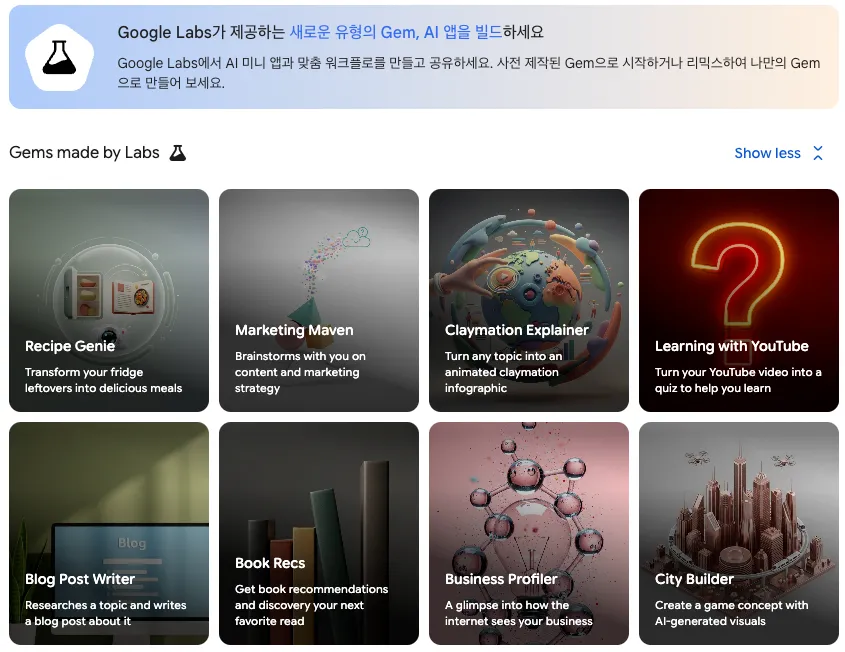Open the Marketing Maven gem card
845x652 pixels.
pyautogui.click(x=318, y=300)
